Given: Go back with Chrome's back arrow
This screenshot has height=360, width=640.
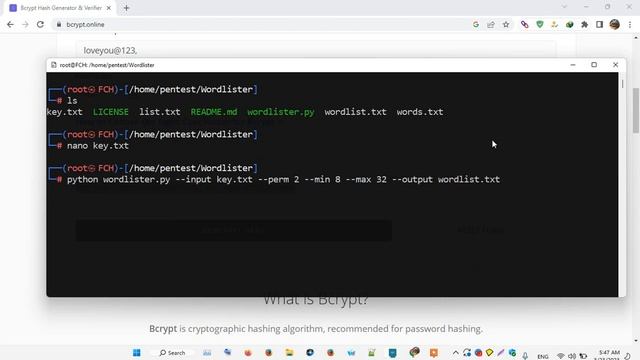Looking at the screenshot, I should (10, 24).
